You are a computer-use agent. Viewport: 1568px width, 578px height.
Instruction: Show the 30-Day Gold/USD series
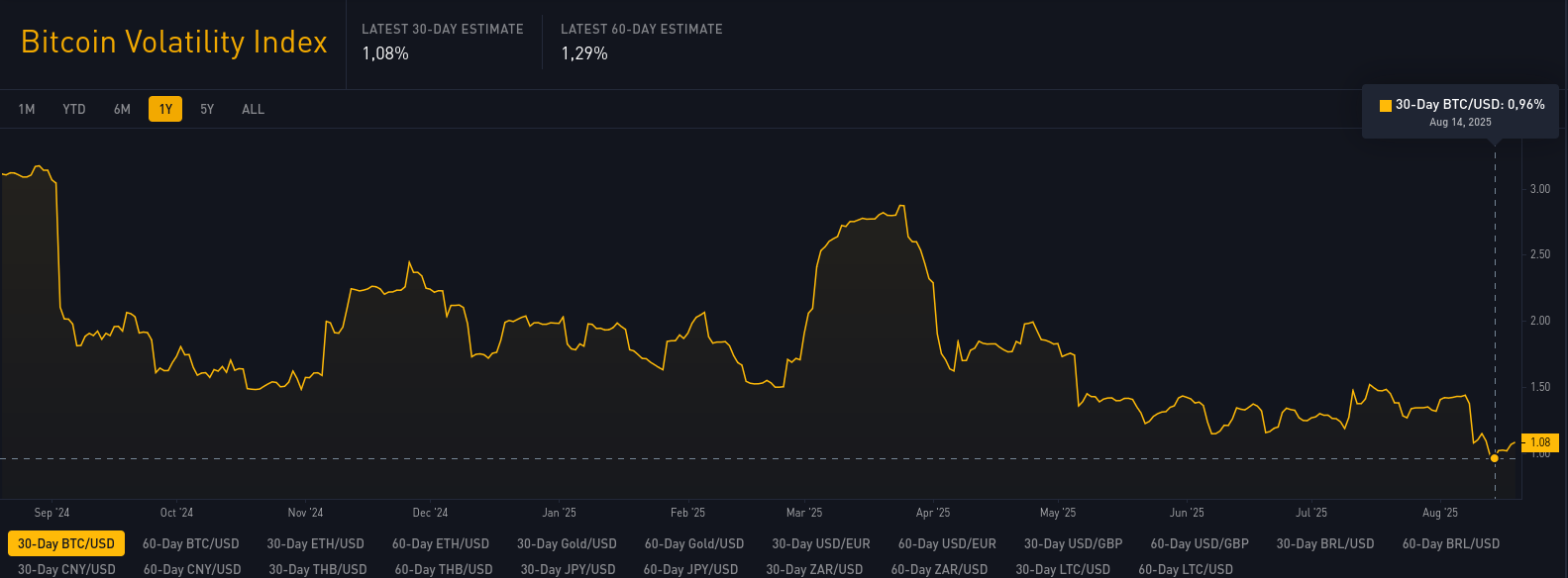(x=567, y=543)
